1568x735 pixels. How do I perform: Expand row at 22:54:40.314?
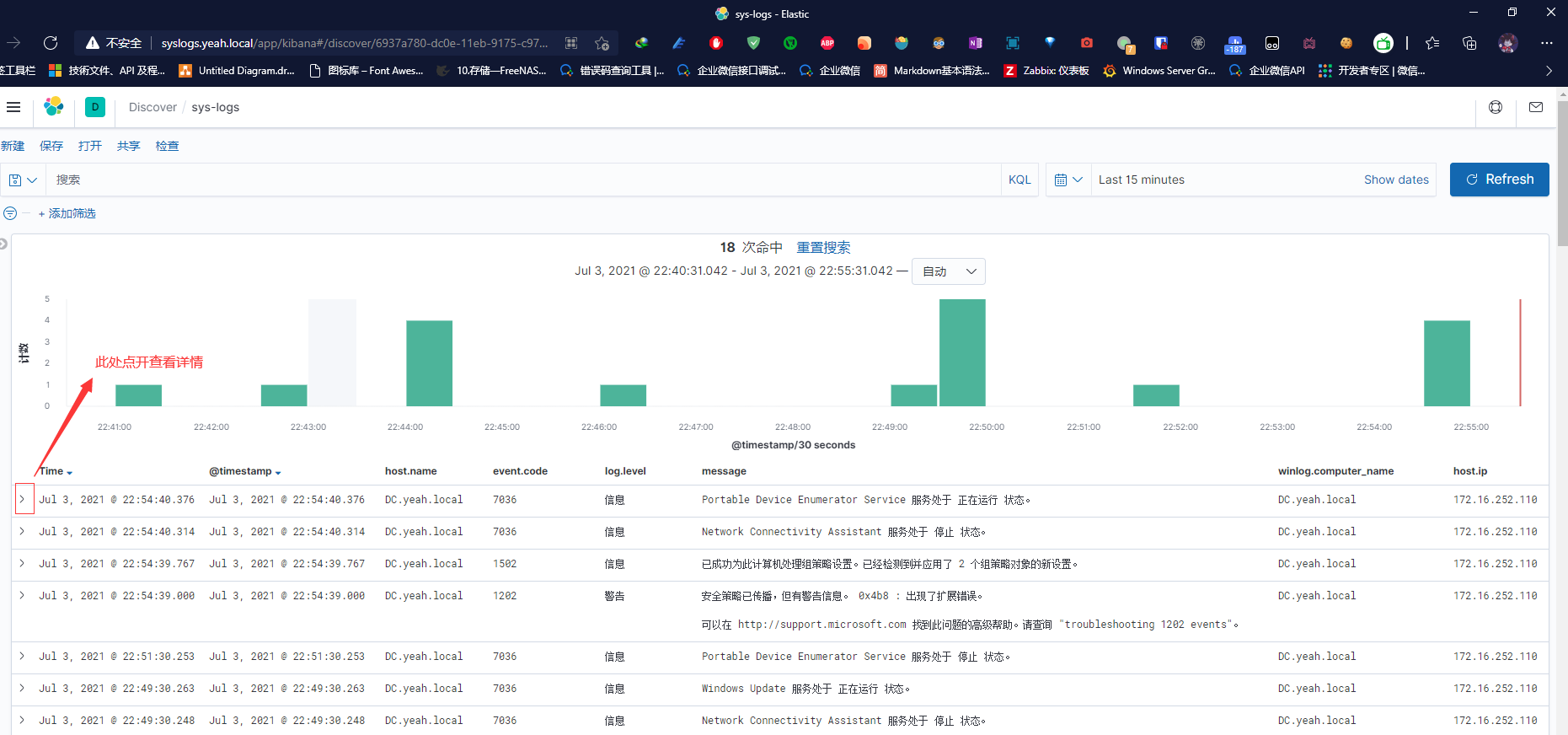point(23,531)
